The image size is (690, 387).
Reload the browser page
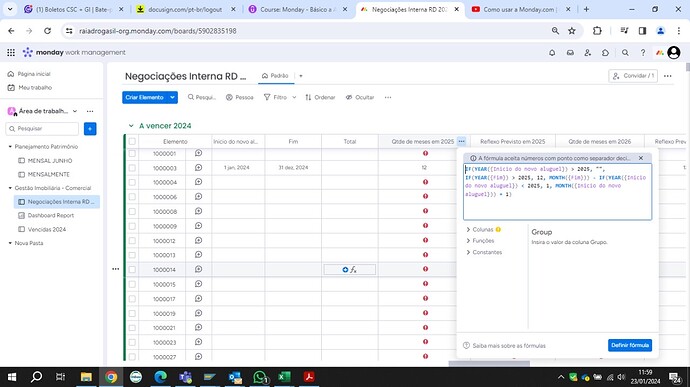[x=48, y=31]
